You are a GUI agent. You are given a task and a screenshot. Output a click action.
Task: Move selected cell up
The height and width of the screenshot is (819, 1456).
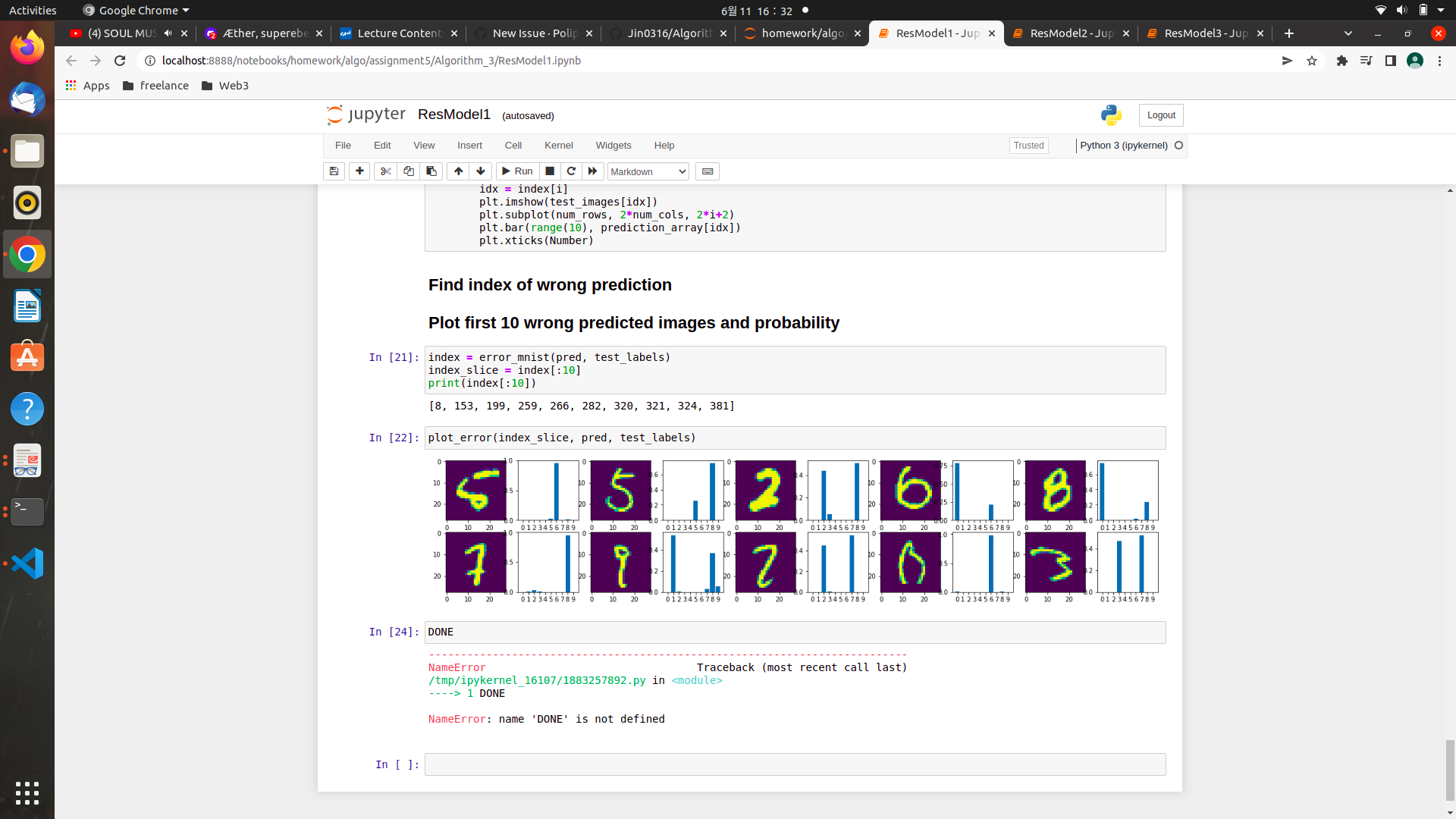click(458, 171)
